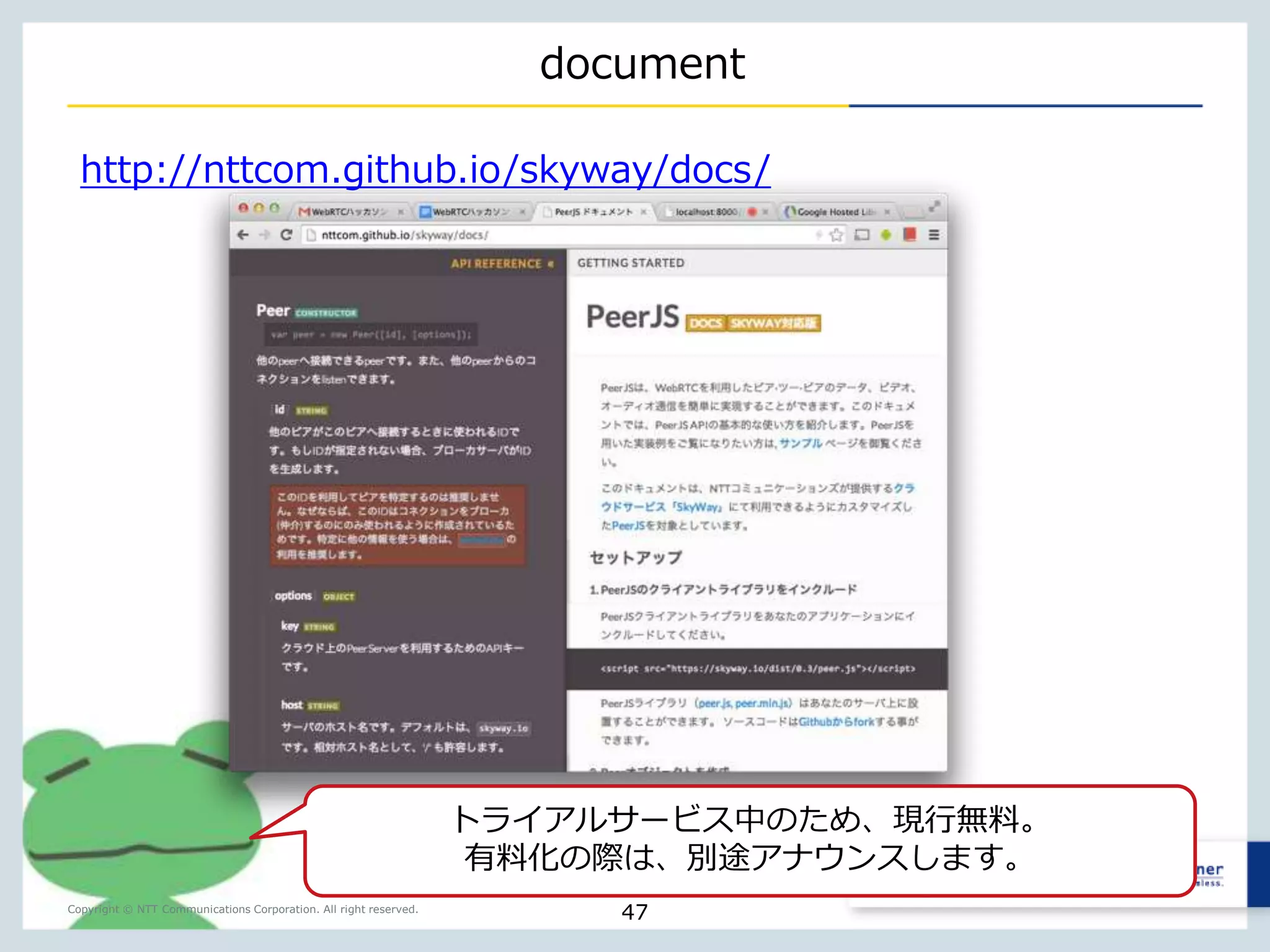Click the macOS yellow minimize button
The height and width of the screenshot is (952, 1270).
coord(259,208)
